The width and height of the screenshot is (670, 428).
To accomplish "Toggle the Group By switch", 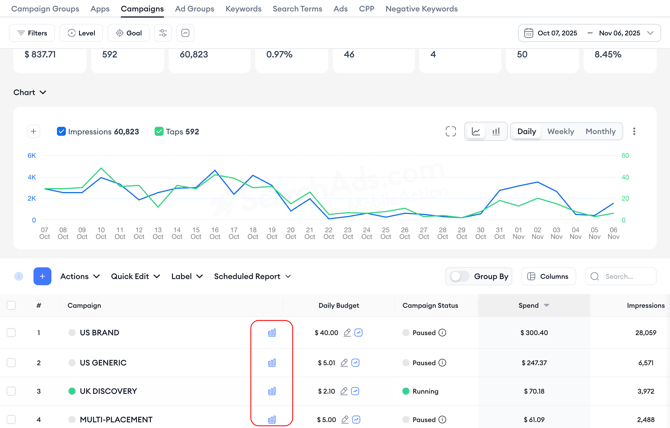I will pyautogui.click(x=459, y=276).
